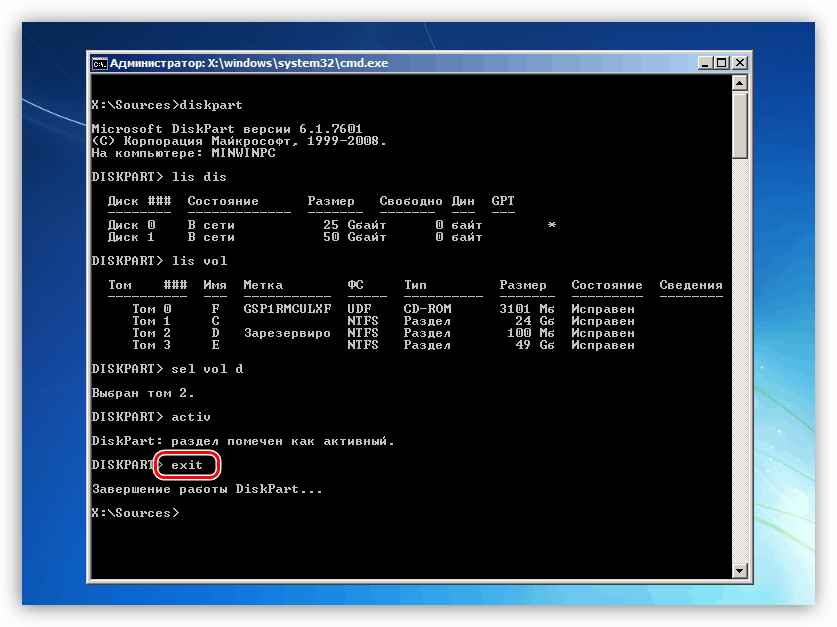Click the scrollbar up arrow
The image size is (837, 627).
(739, 83)
